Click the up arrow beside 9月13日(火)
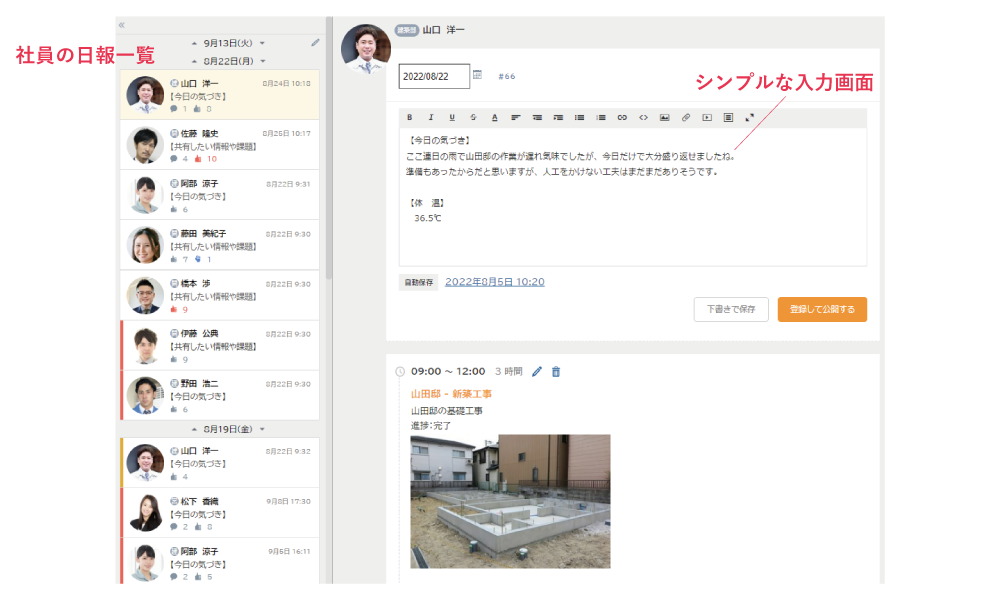Viewport: 1000px width, 600px height. click(x=195, y=43)
